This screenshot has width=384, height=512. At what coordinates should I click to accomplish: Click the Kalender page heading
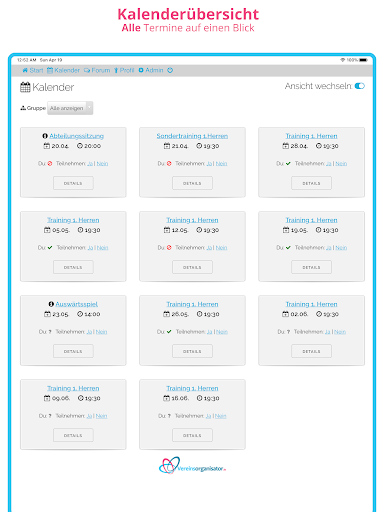tap(53, 87)
